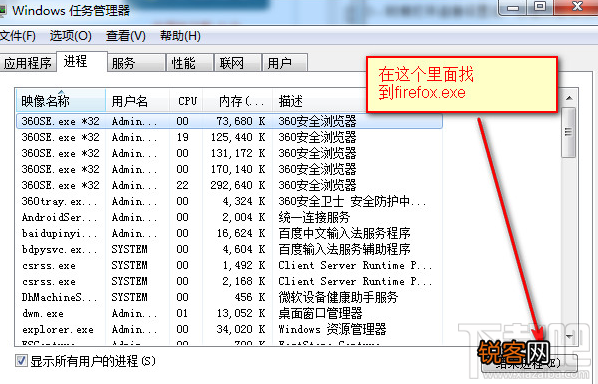Select csrss.exe row using 2,168 K

coord(229,281)
